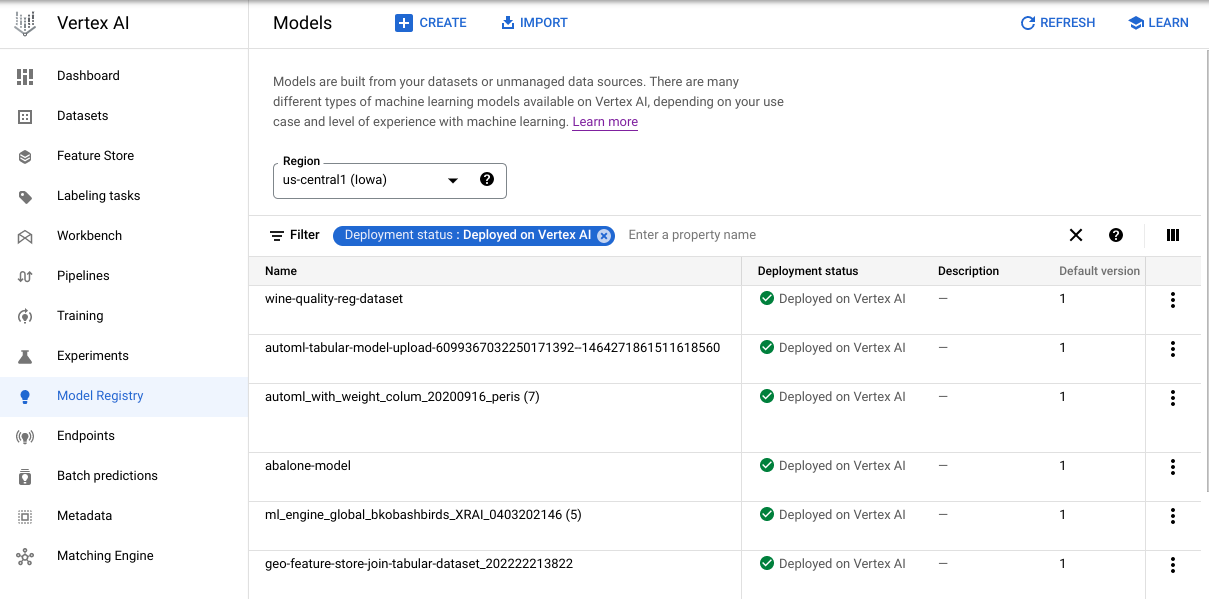The height and width of the screenshot is (599, 1209).
Task: Click the Matching Engine icon
Action: coord(25,556)
